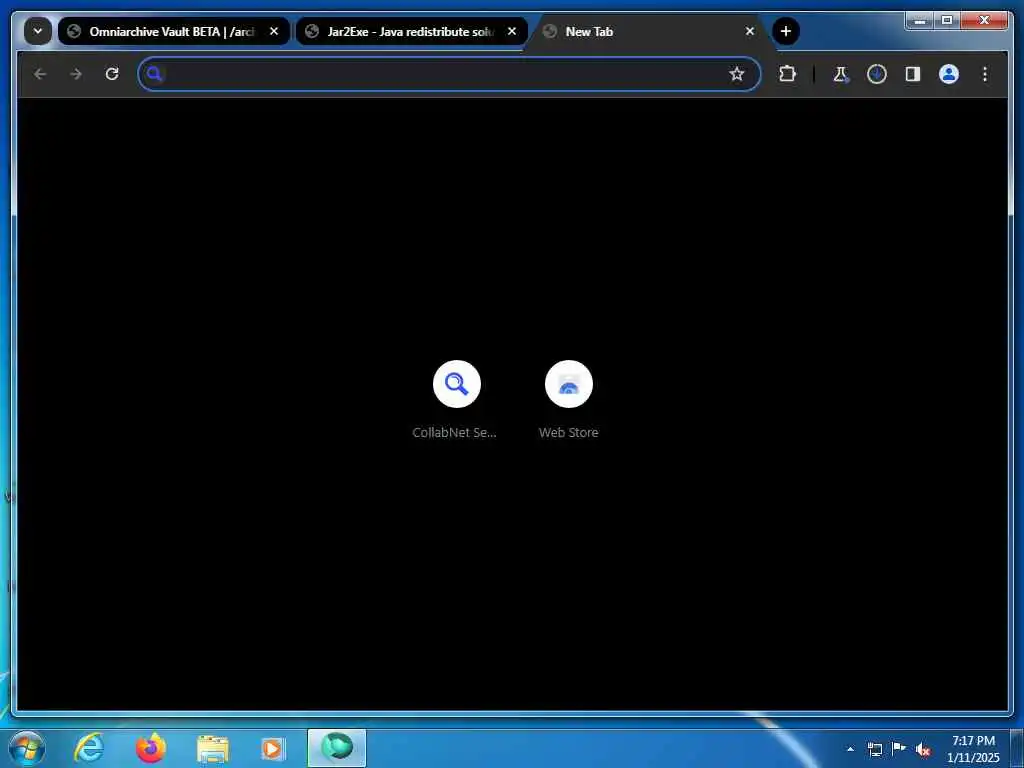This screenshot has width=1024, height=768.
Task: Bookmark this page with the star
Action: click(737, 74)
